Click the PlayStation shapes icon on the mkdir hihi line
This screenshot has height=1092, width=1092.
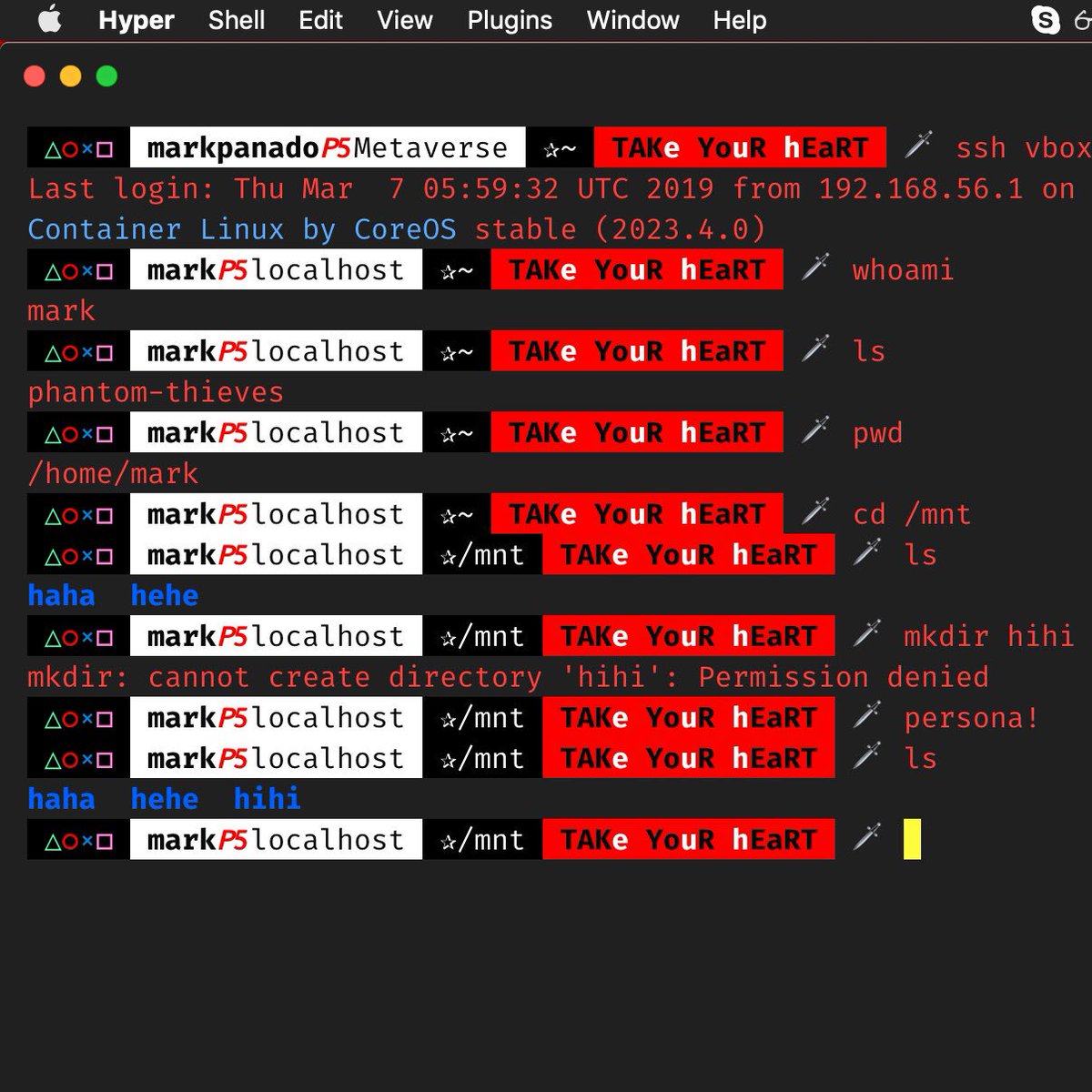point(77,636)
